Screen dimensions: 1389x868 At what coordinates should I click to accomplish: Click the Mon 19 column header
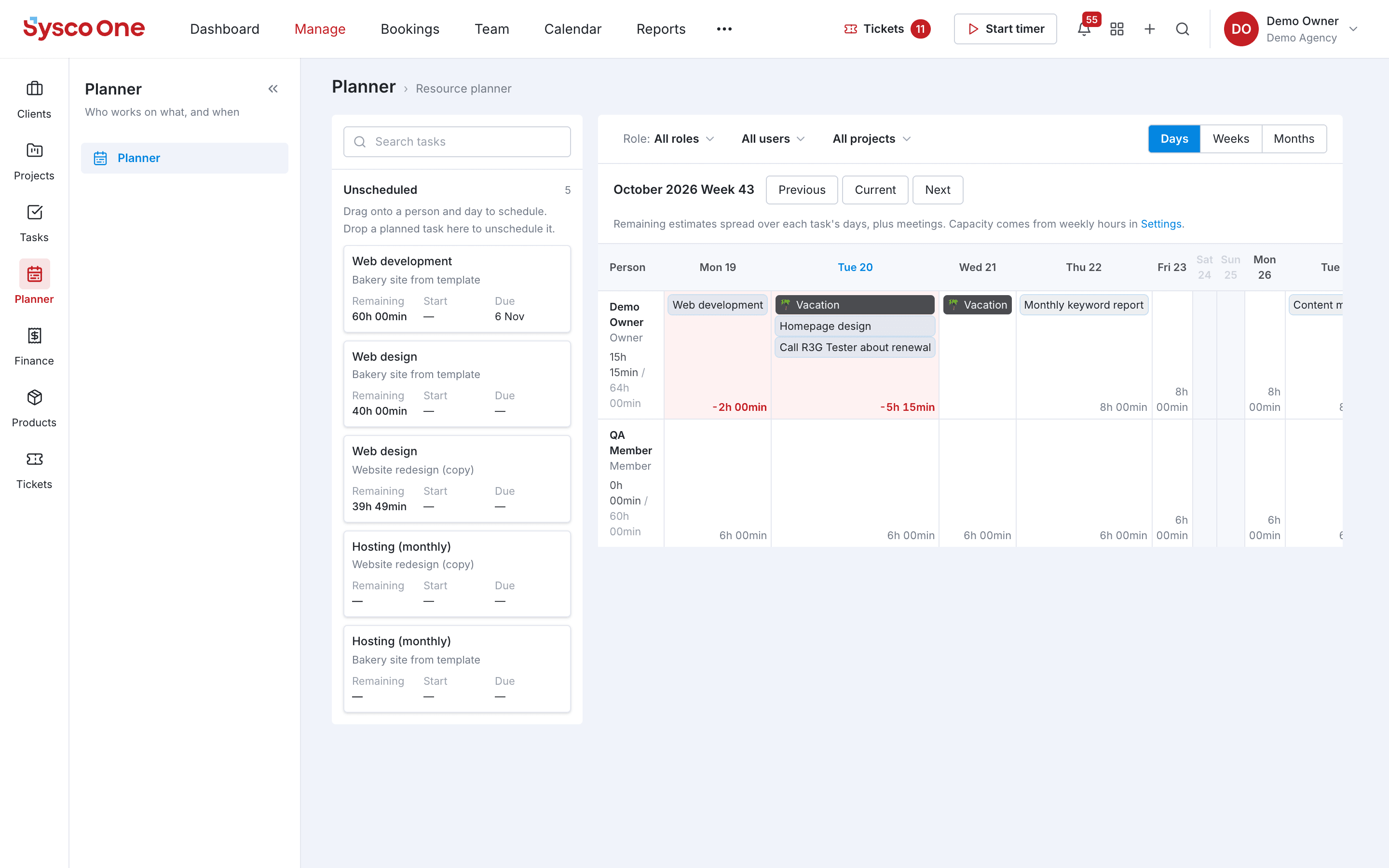(718, 268)
